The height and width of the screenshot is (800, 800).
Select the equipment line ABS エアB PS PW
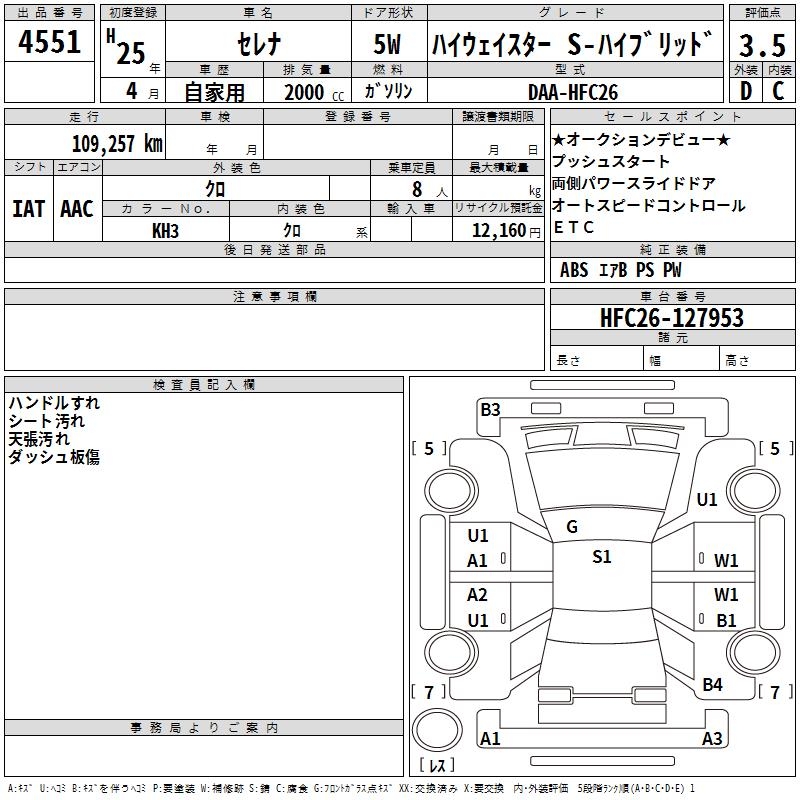(620, 270)
